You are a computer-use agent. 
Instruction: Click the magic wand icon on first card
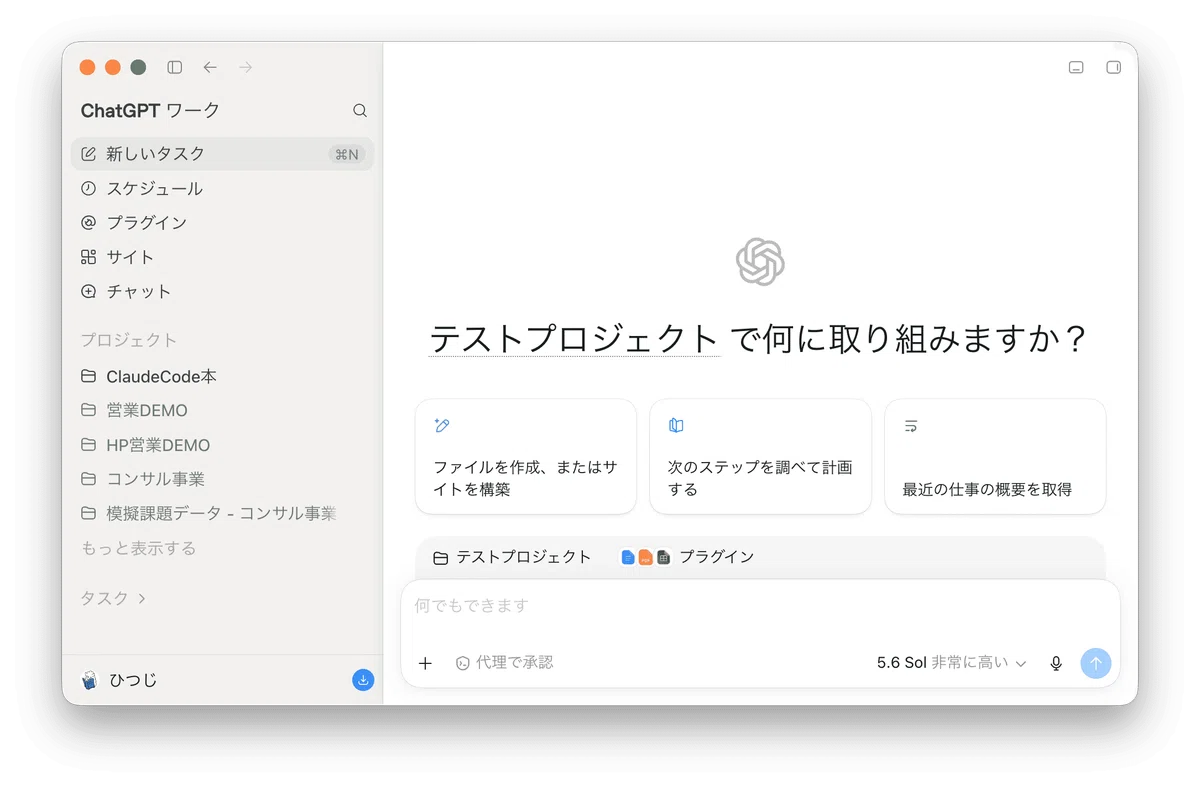pos(442,425)
